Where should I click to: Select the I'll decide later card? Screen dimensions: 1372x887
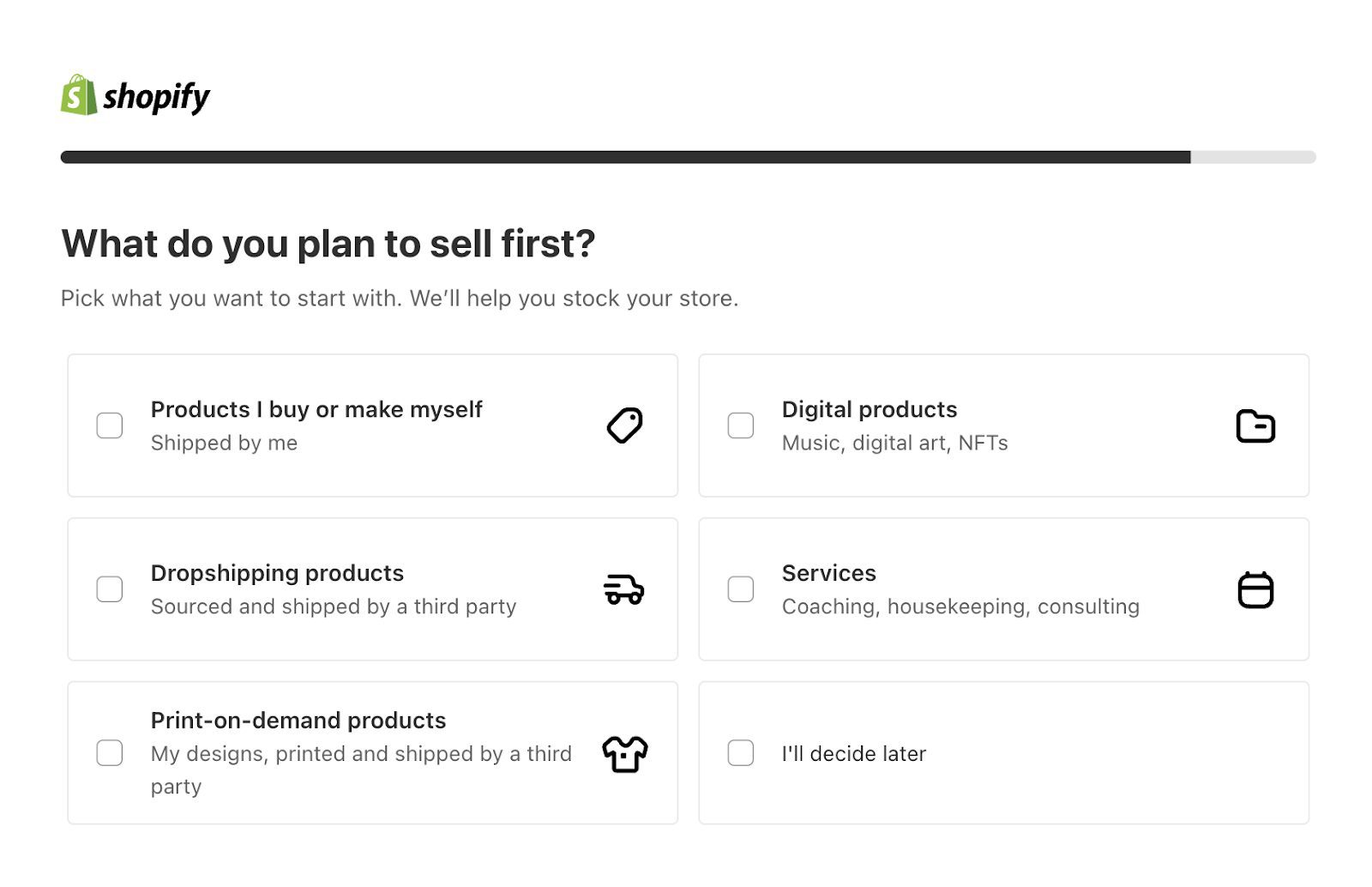[1003, 753]
